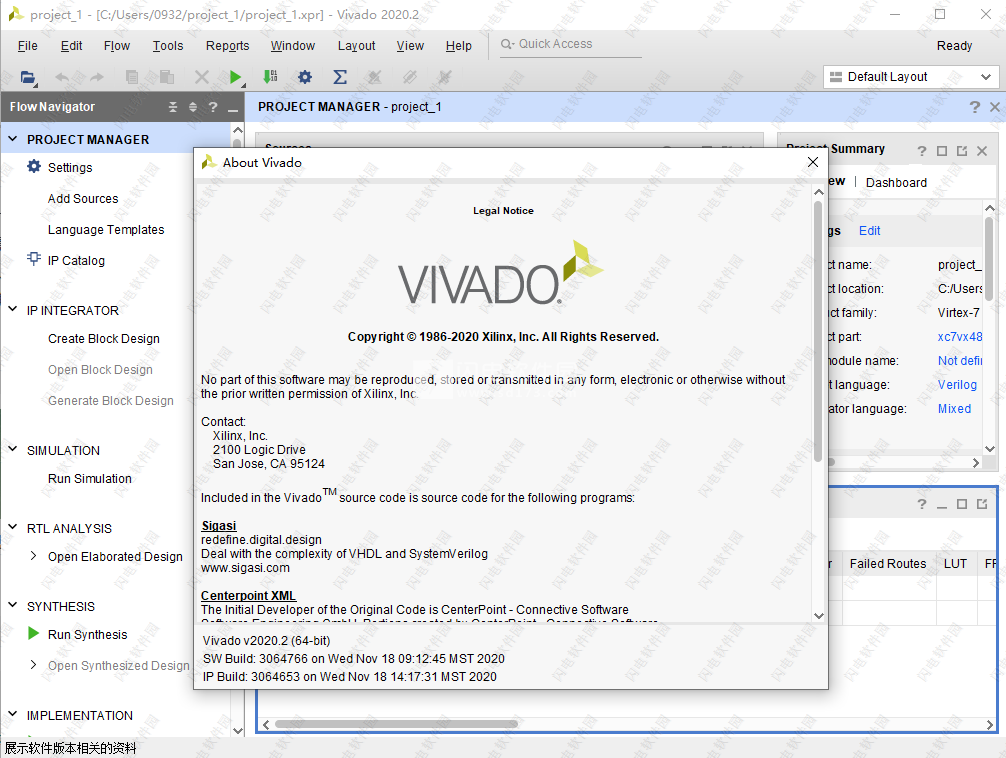
Task: Collapse all Flow Navigator sections icon
Action: [x=173, y=107]
